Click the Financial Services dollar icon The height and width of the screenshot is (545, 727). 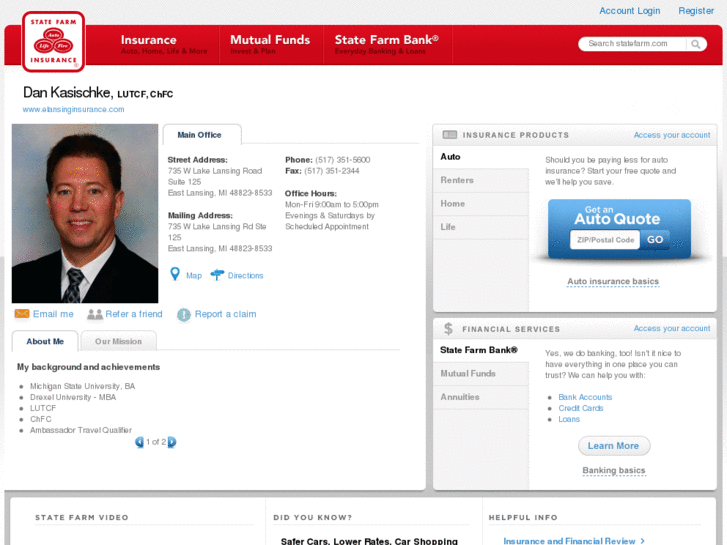coord(448,329)
